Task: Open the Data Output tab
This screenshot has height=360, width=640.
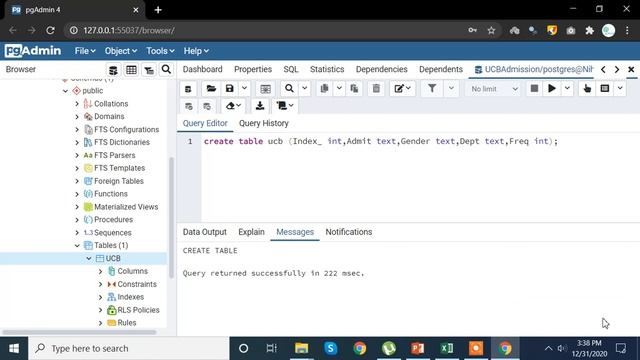Action: tap(204, 232)
